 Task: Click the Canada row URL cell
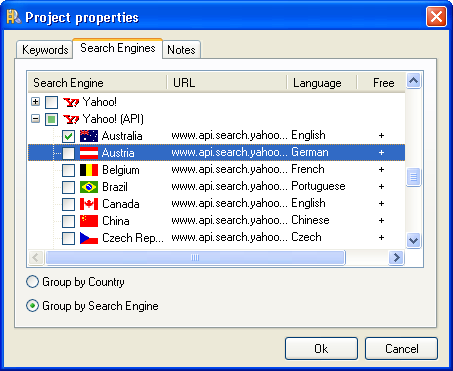point(229,203)
